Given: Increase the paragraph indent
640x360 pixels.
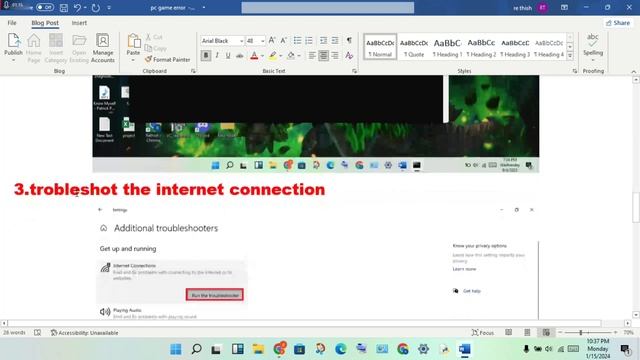Looking at the screenshot, I should coord(335,40).
